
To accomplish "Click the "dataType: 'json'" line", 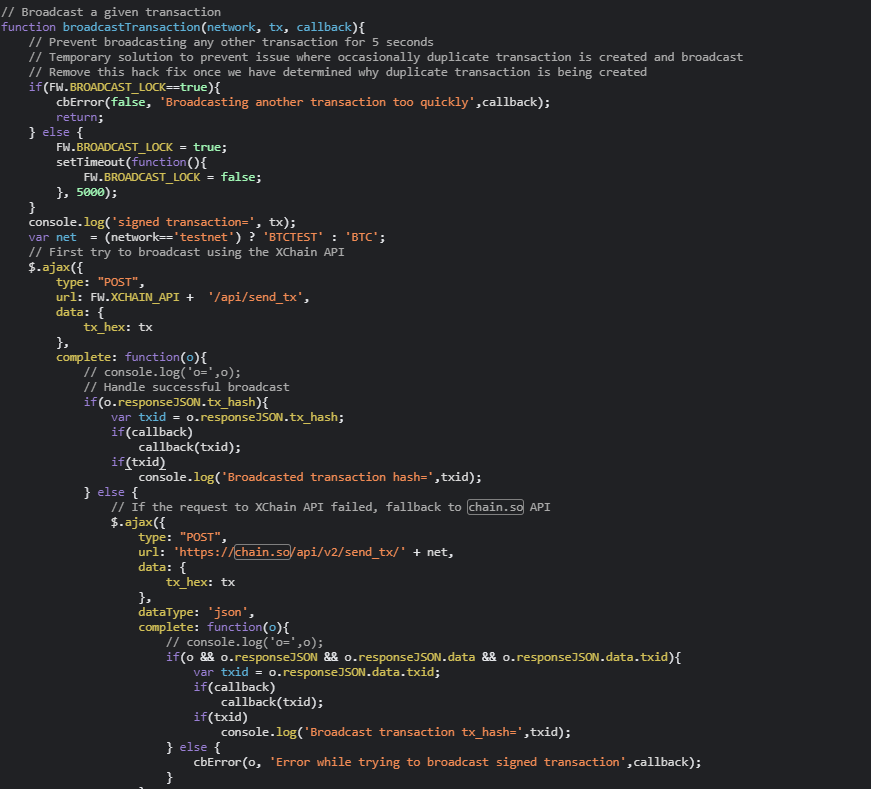I will pyautogui.click(x=196, y=612).
